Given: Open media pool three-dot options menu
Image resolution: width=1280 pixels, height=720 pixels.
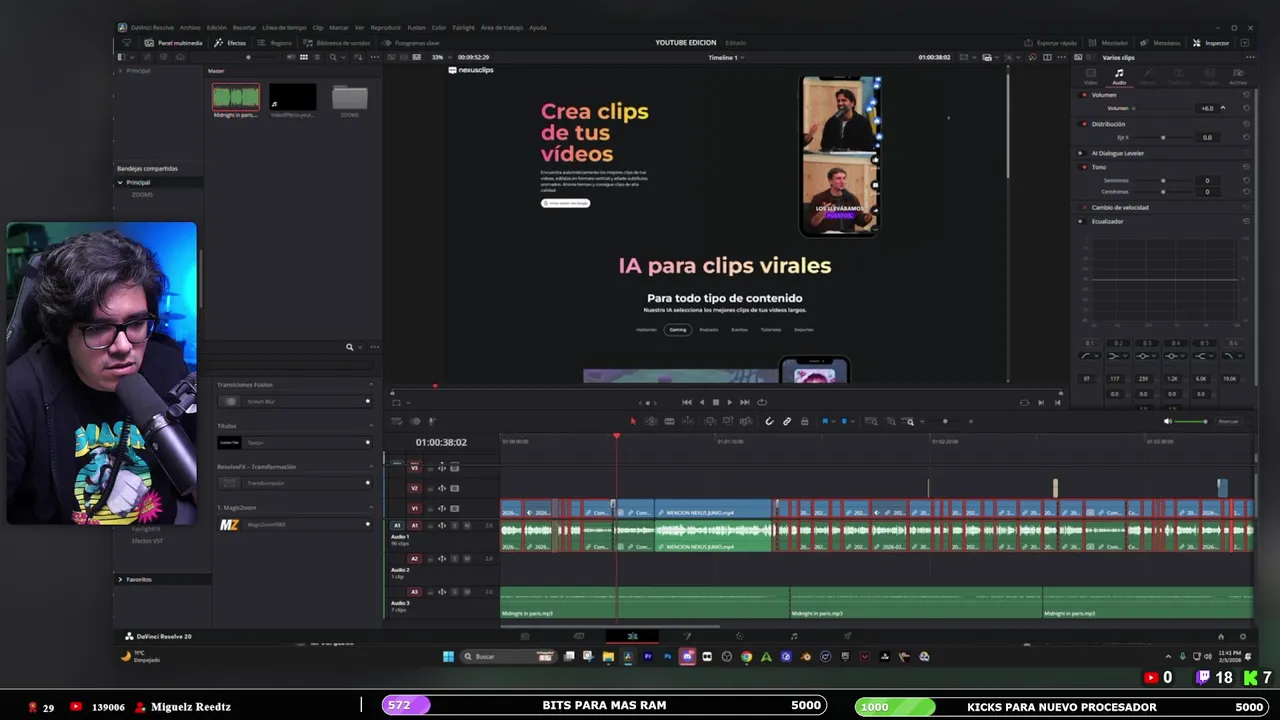Looking at the screenshot, I should click(373, 57).
